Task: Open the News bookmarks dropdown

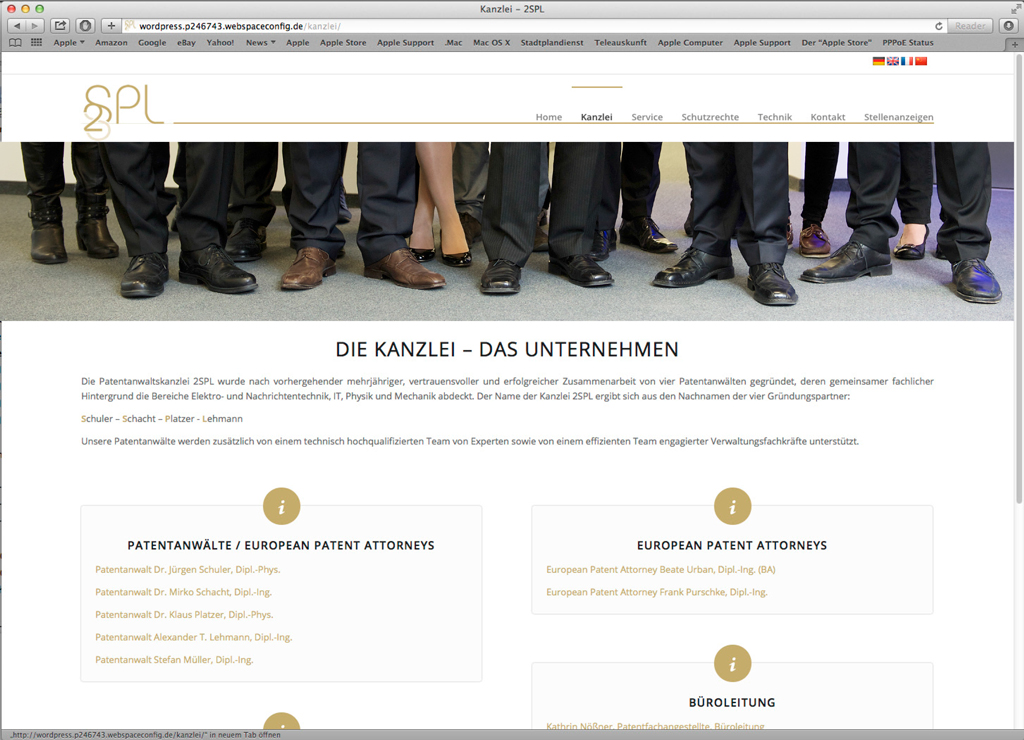Action: [261, 42]
